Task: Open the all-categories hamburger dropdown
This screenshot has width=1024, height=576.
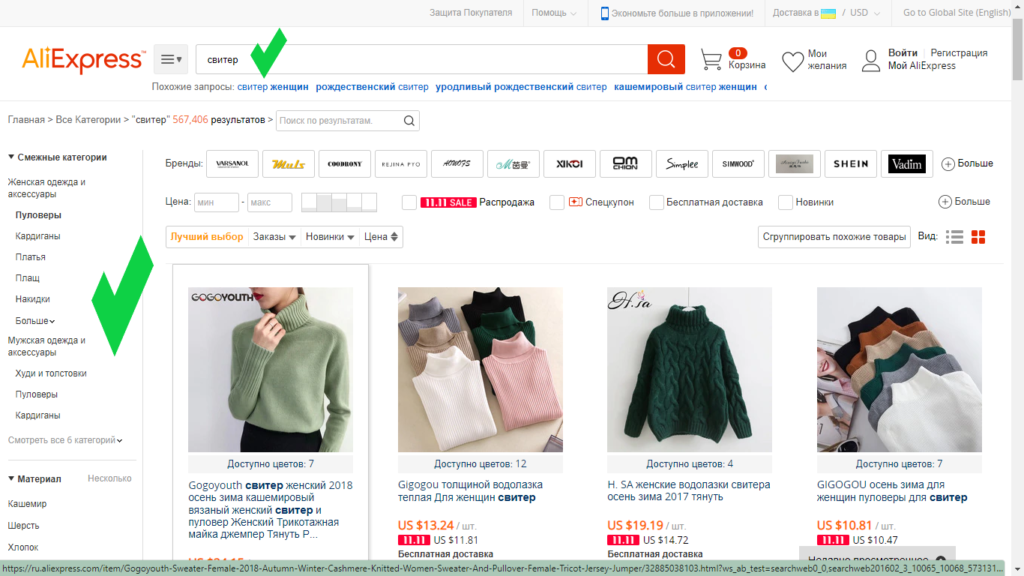Action: coord(172,60)
